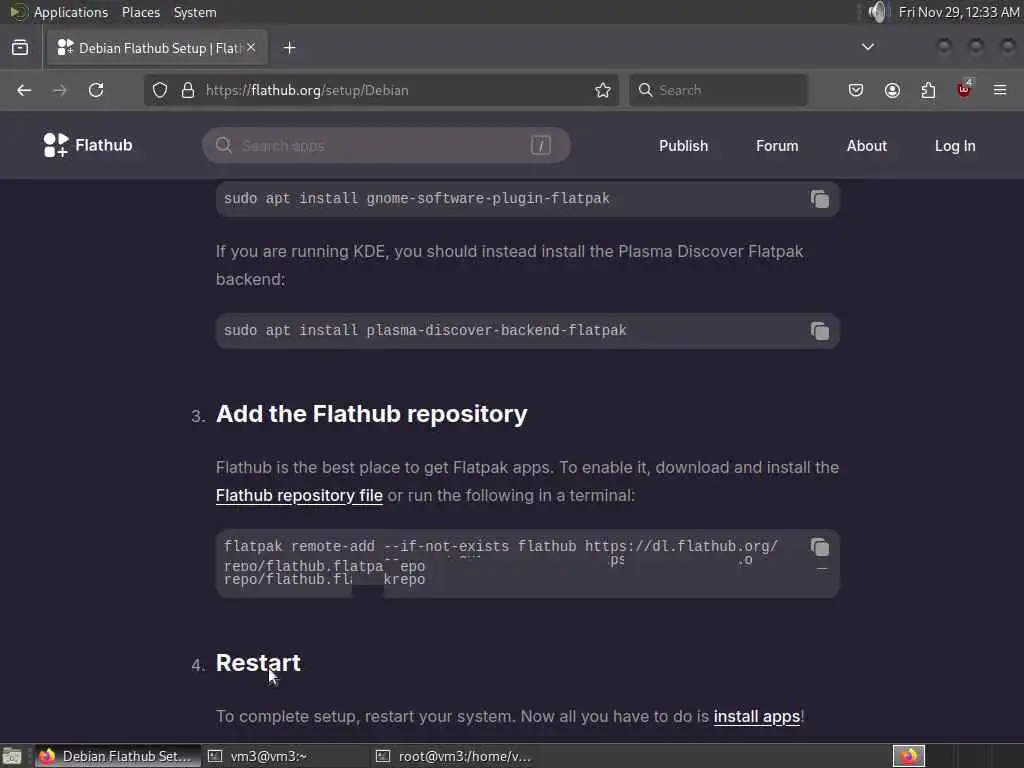Close the Debian Flathub Setup tab
The image size is (1024, 768).
pos(251,48)
